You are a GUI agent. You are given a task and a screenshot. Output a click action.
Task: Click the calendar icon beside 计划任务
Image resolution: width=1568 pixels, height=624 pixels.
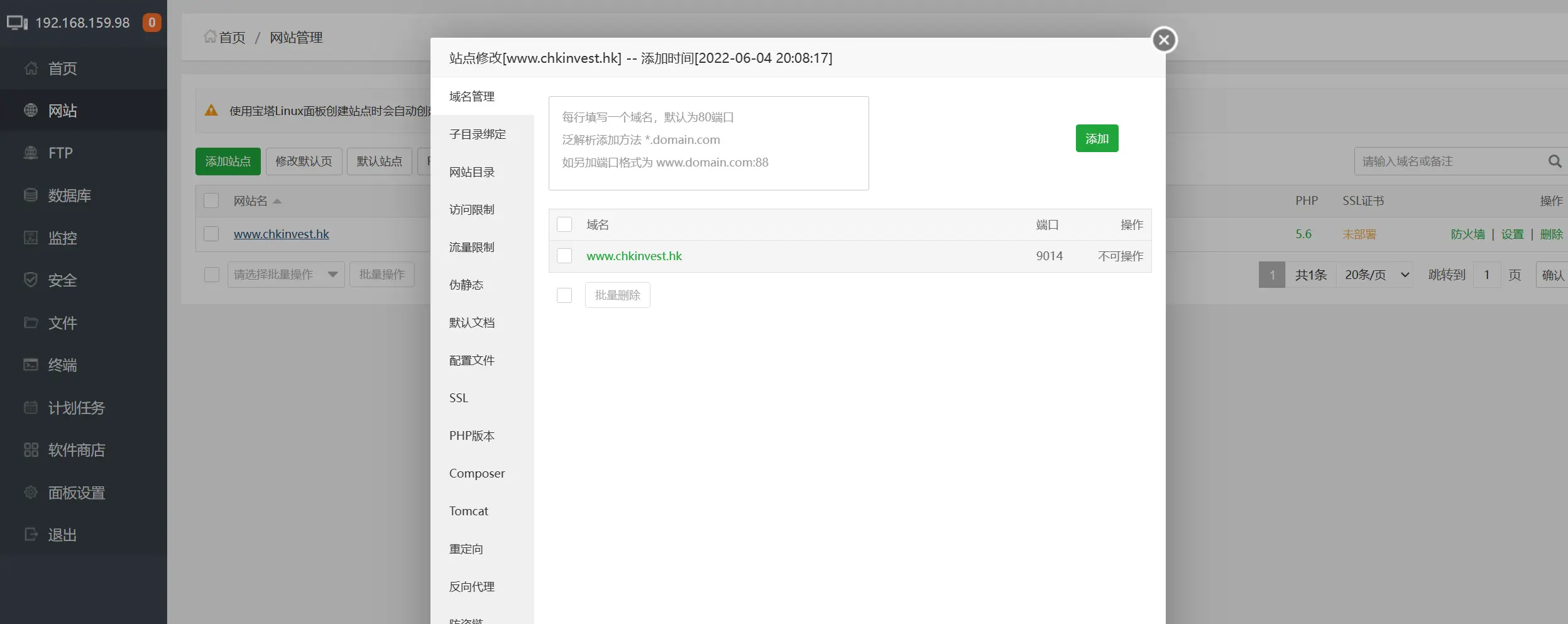pos(31,408)
